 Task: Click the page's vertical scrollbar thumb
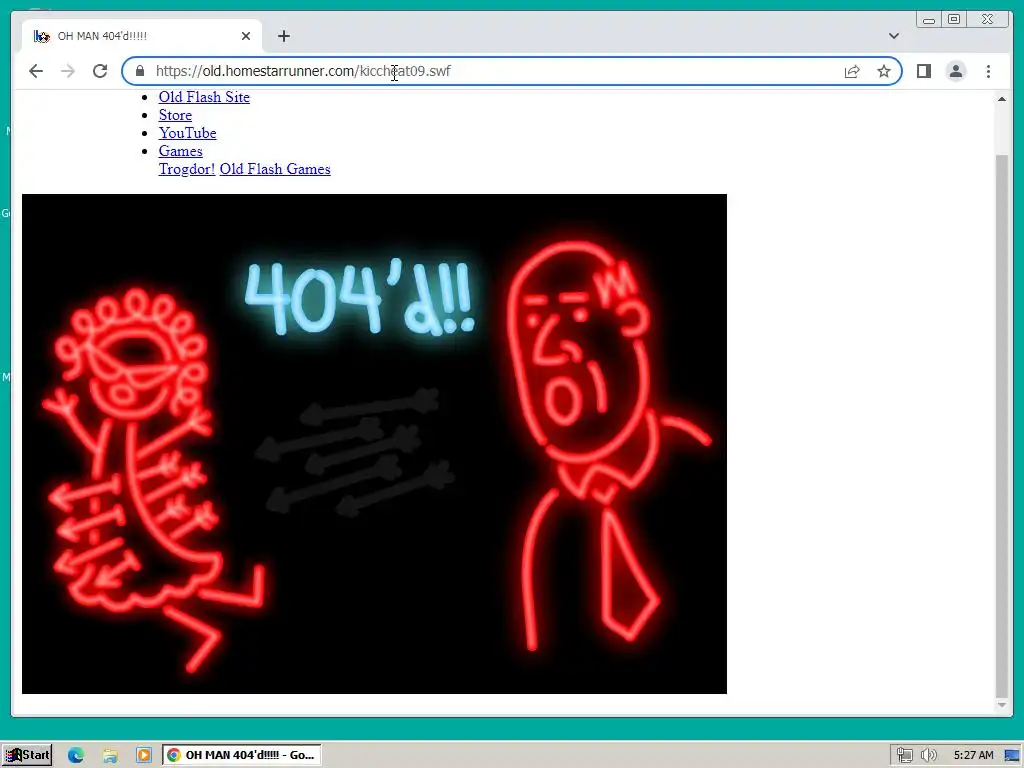[1001, 426]
